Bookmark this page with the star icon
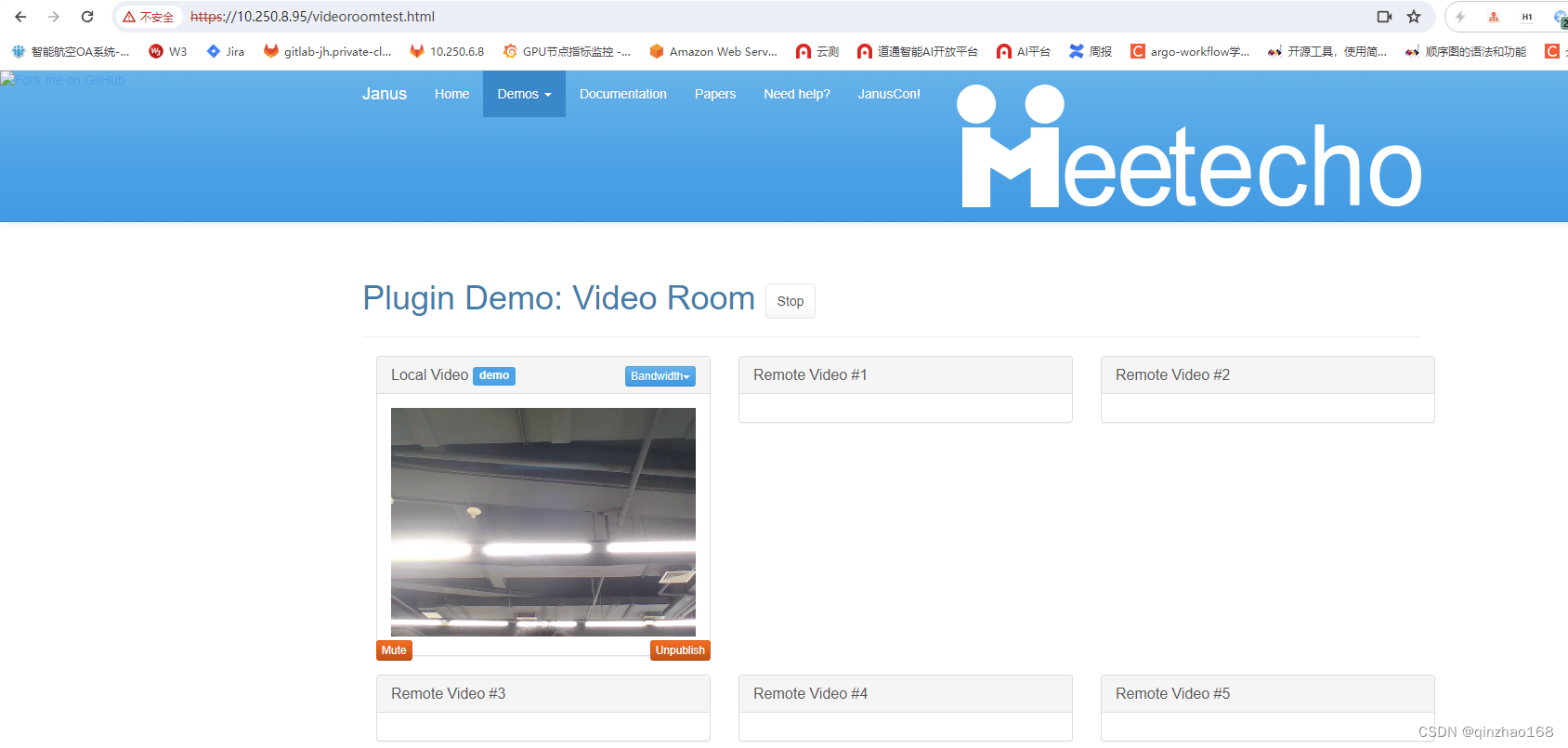Viewport: 1568px width, 748px height. click(x=1414, y=17)
